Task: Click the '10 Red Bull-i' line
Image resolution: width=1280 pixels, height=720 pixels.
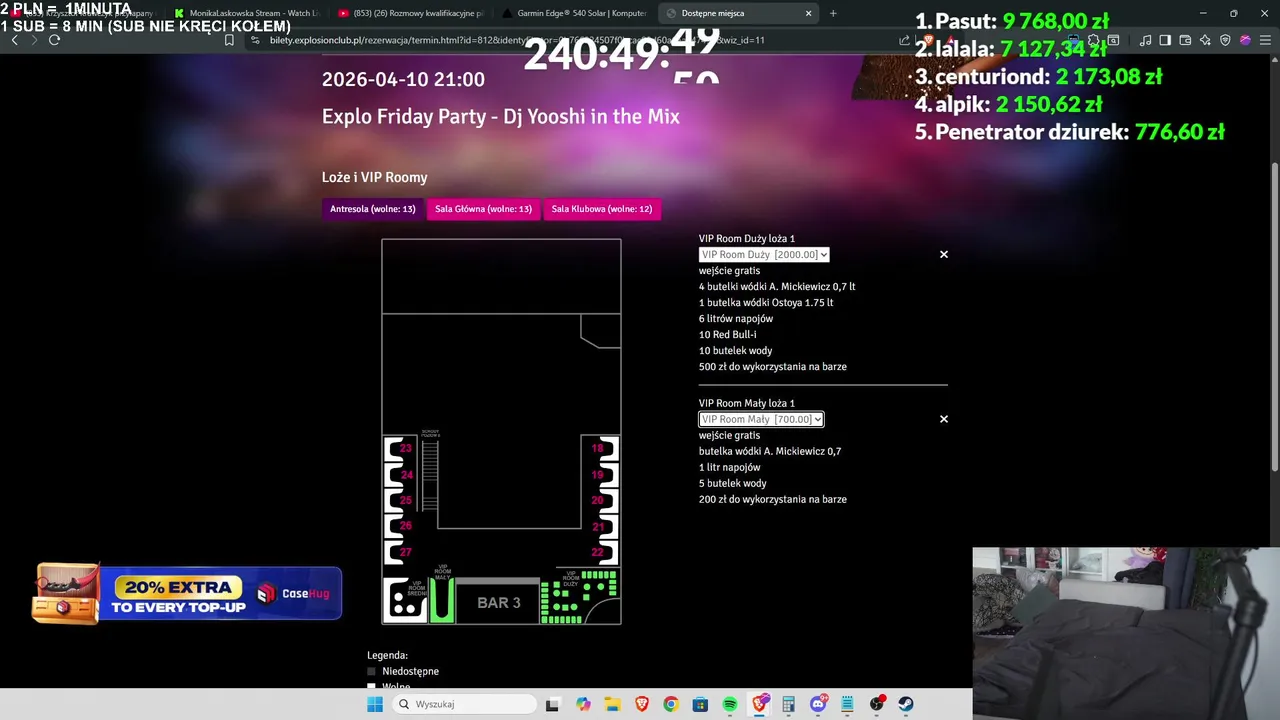Action: [728, 335]
